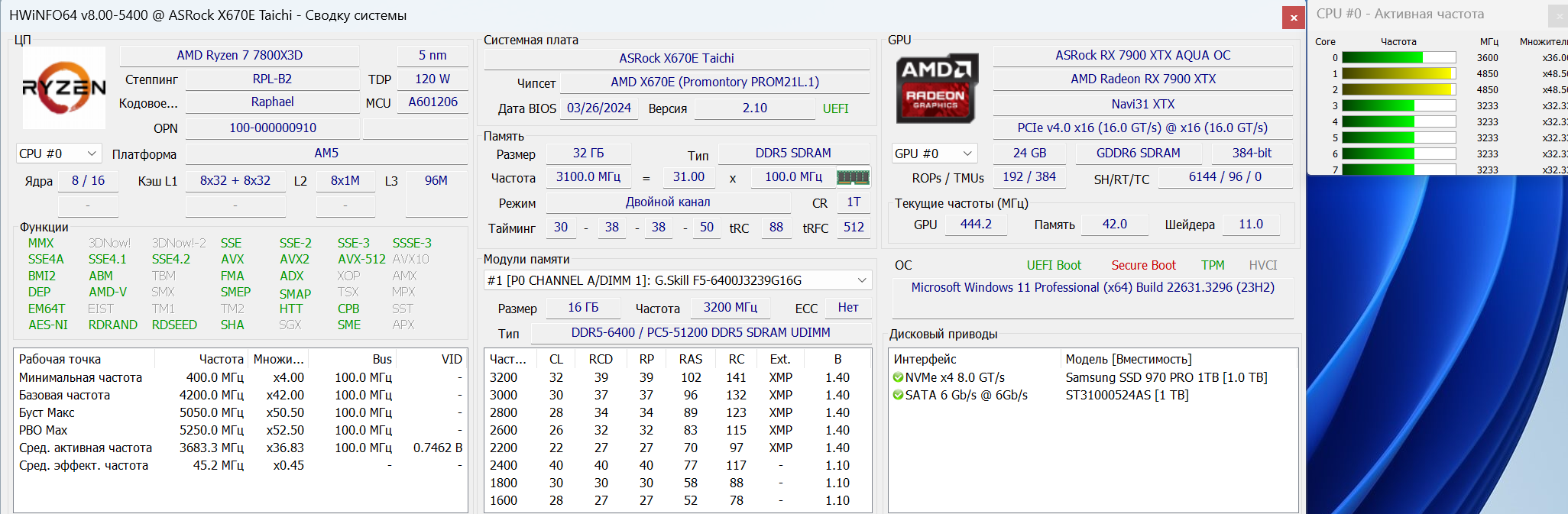Viewport: 1568px width, 514px height.
Task: Select the Буст Макс operating point row
Action: pos(240,412)
